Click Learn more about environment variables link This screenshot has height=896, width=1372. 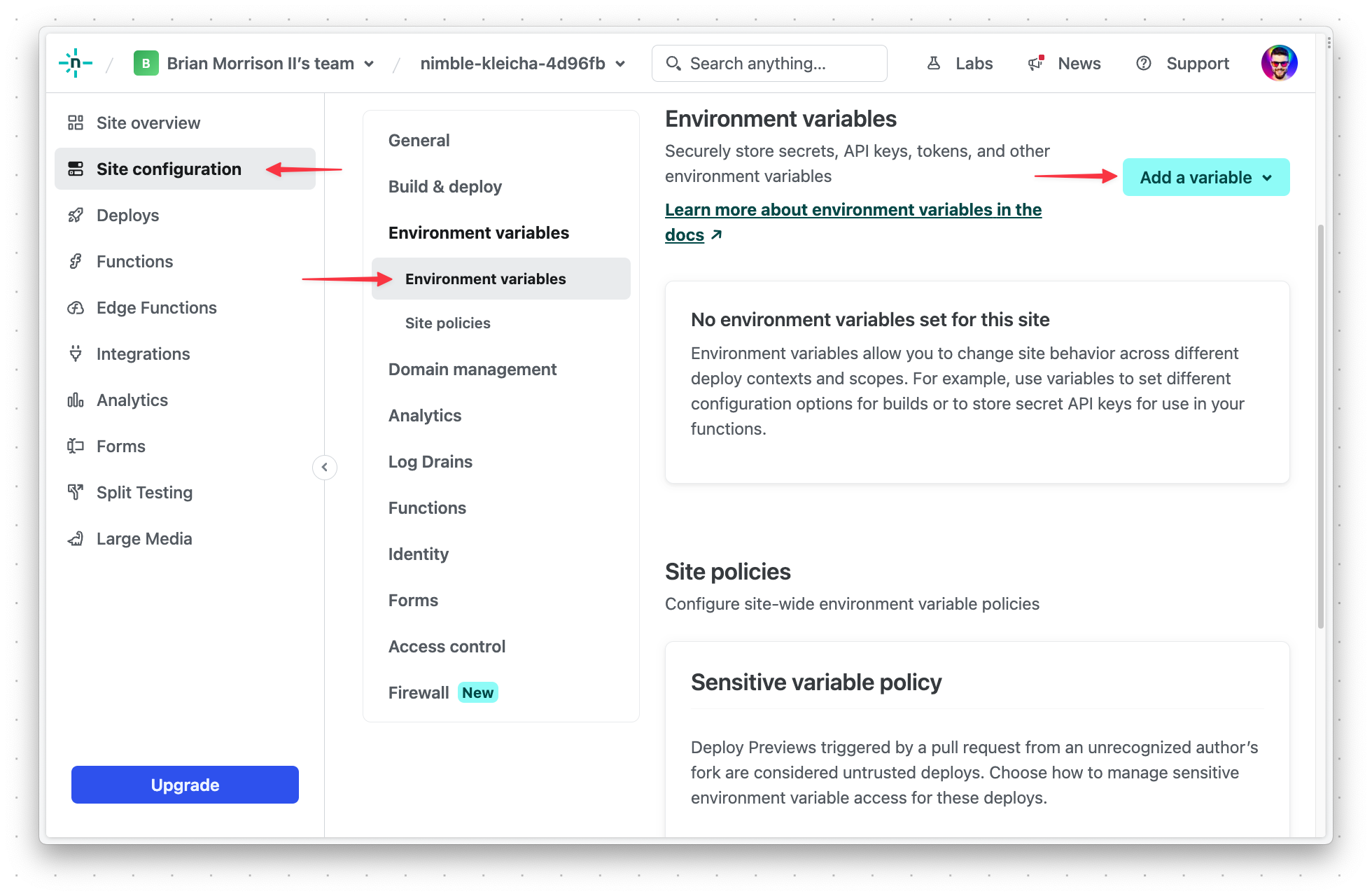[854, 221]
